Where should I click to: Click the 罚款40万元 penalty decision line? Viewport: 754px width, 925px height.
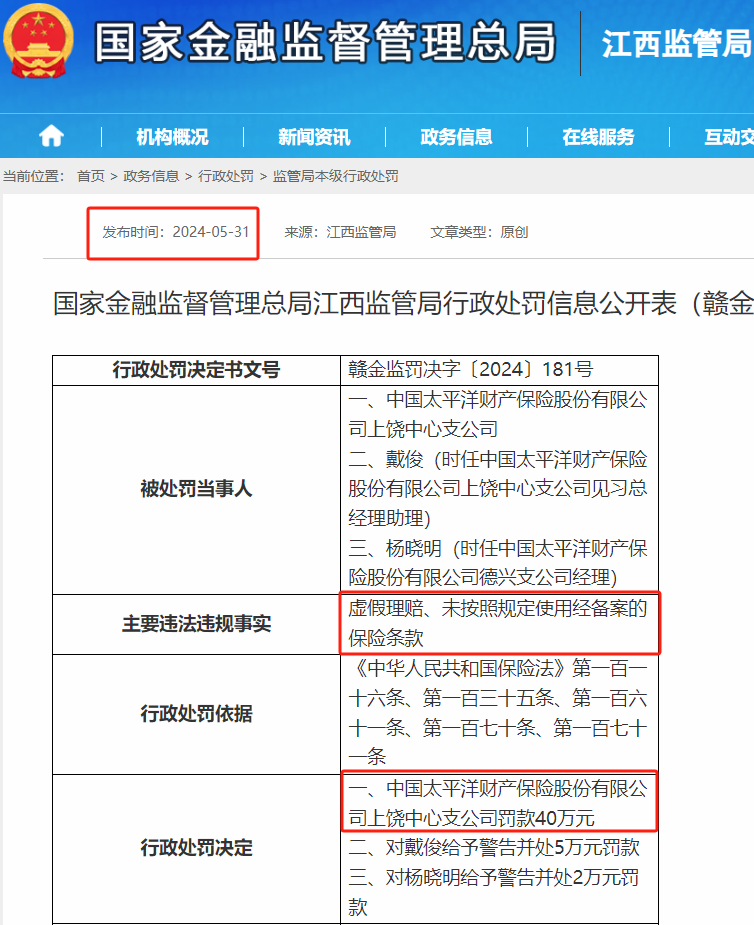(x=498, y=803)
